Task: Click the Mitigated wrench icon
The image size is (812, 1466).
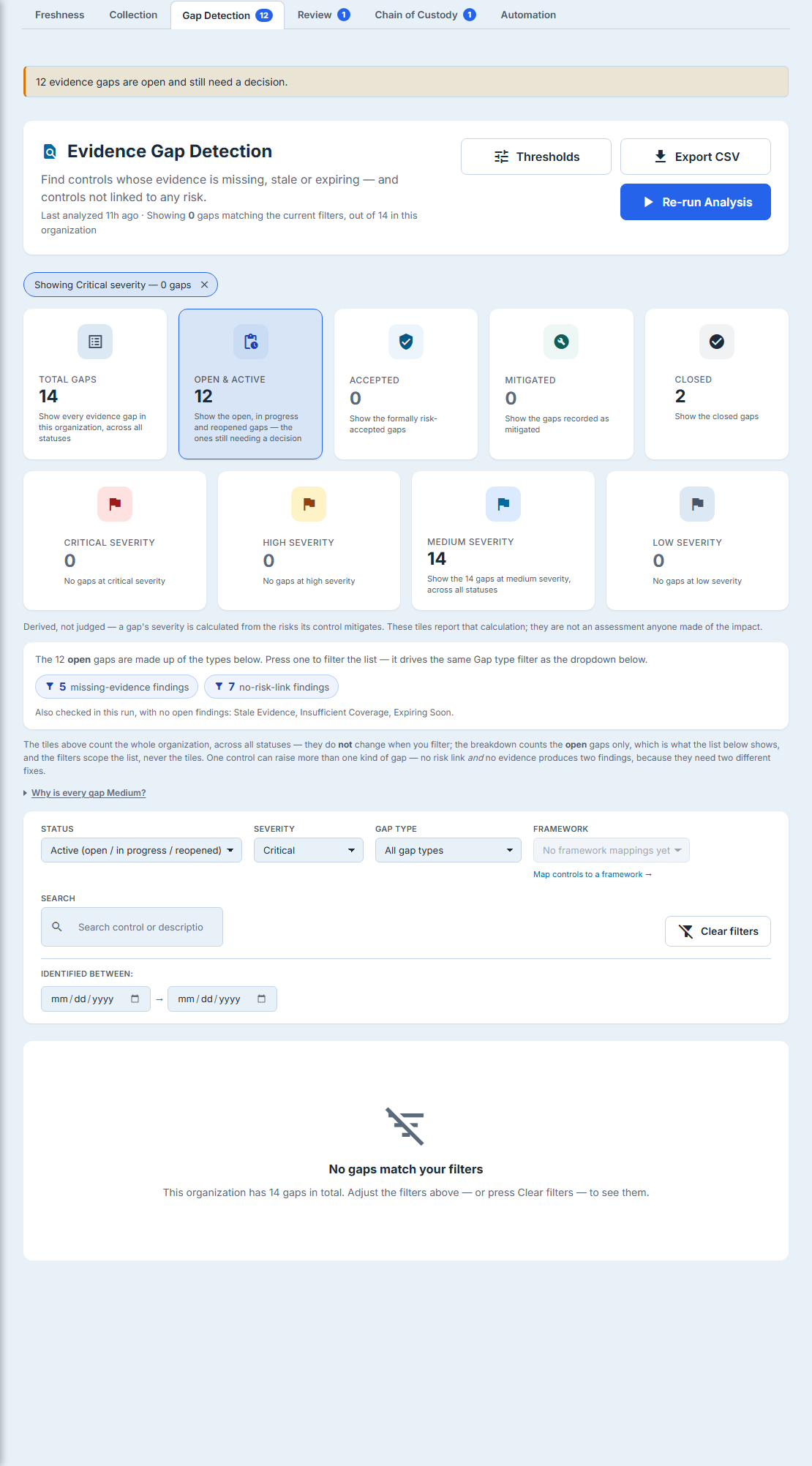Action: [x=561, y=342]
